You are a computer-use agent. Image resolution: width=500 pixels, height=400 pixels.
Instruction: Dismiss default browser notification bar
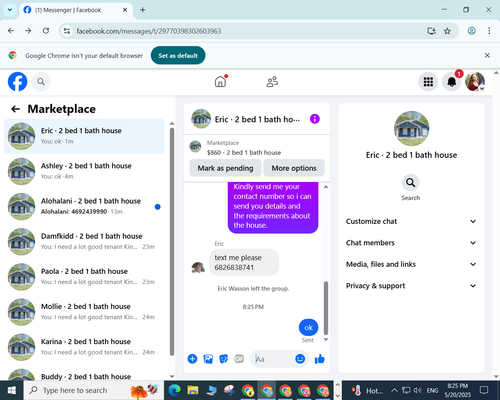pos(487,55)
